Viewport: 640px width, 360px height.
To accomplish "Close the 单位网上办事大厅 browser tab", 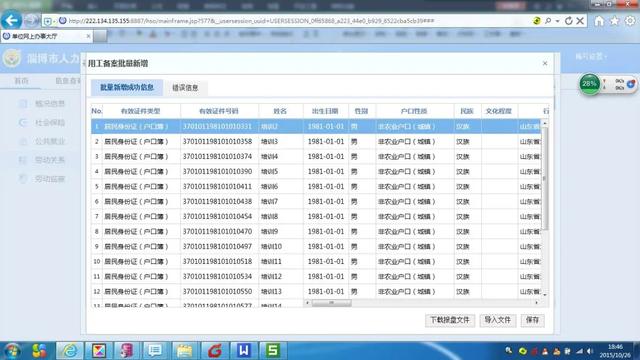I will (89, 36).
